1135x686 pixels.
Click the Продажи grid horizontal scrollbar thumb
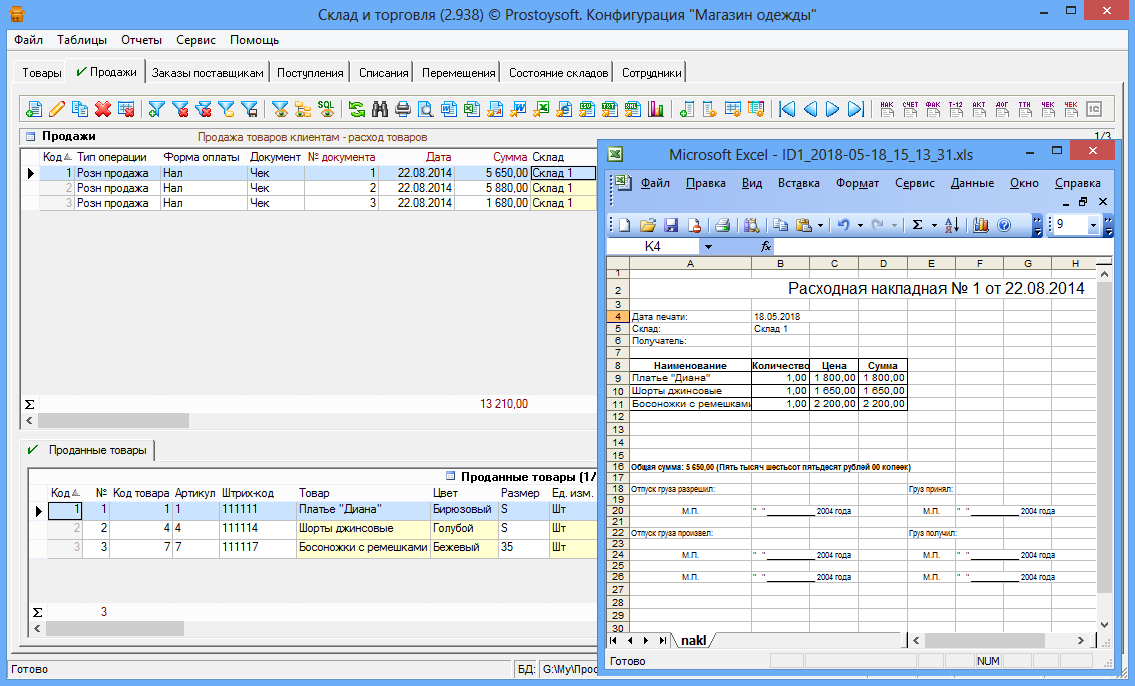point(113,420)
